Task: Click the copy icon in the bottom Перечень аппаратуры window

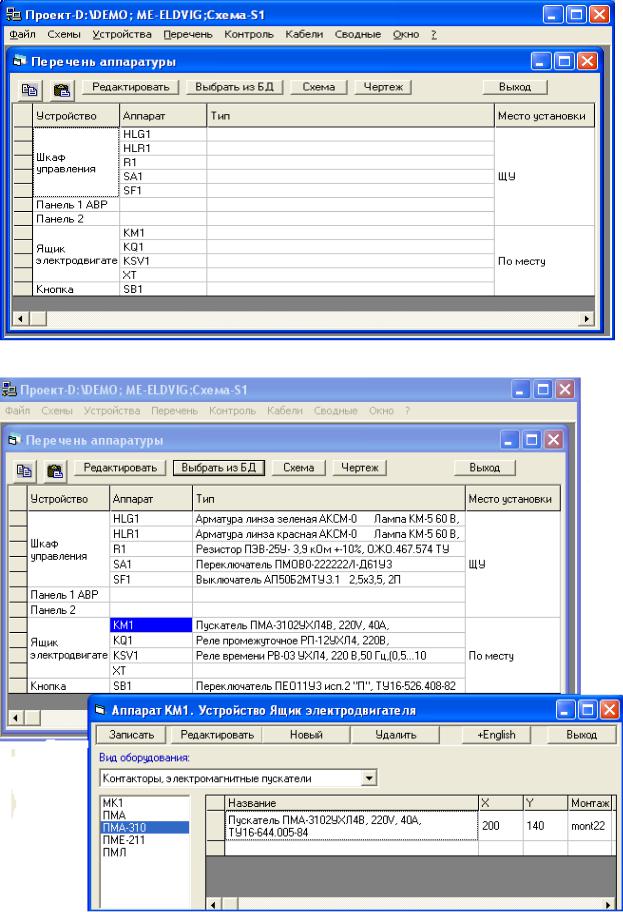Action: 24,471
